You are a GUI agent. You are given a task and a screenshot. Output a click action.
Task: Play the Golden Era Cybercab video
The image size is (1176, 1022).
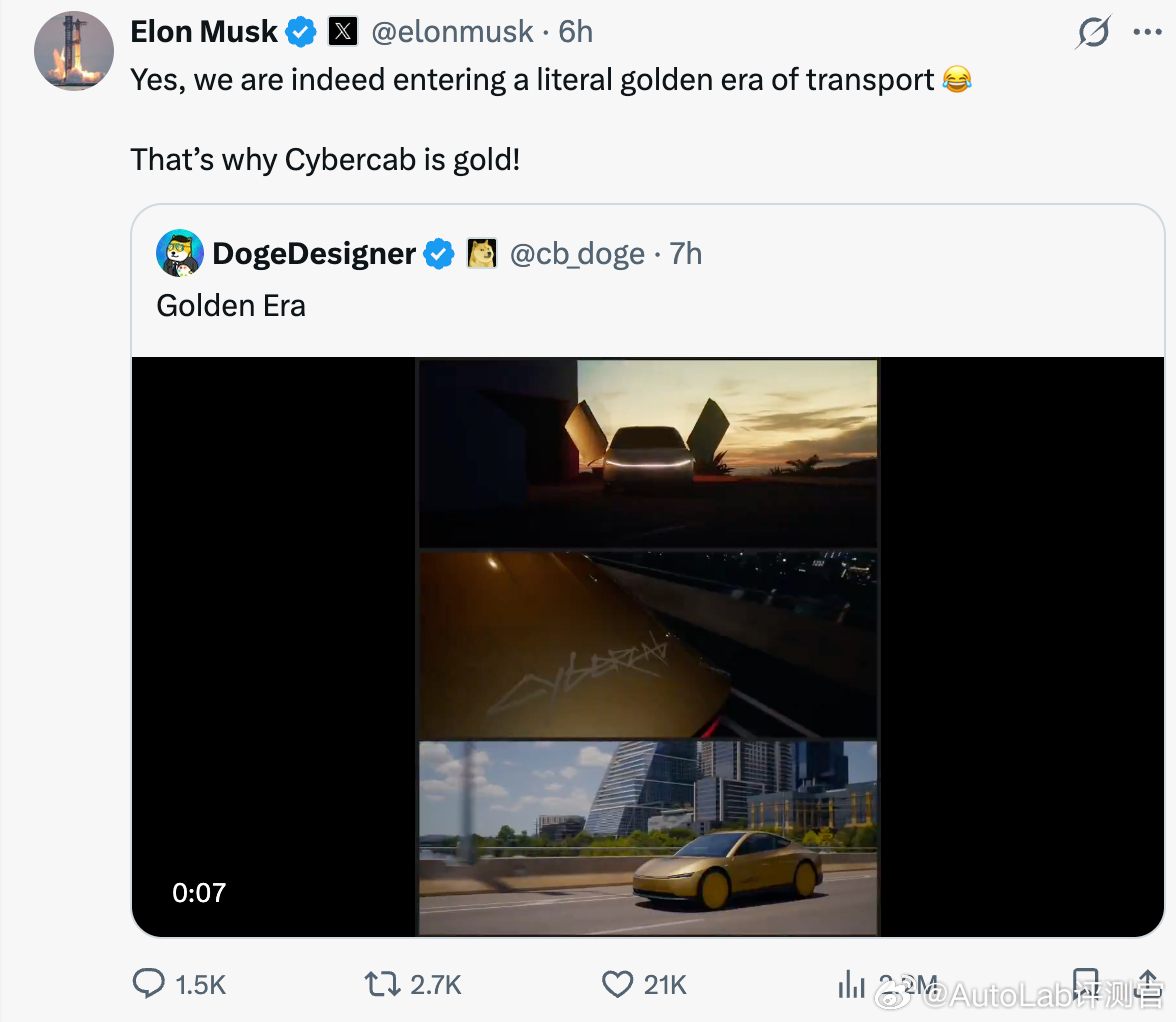pos(648,647)
